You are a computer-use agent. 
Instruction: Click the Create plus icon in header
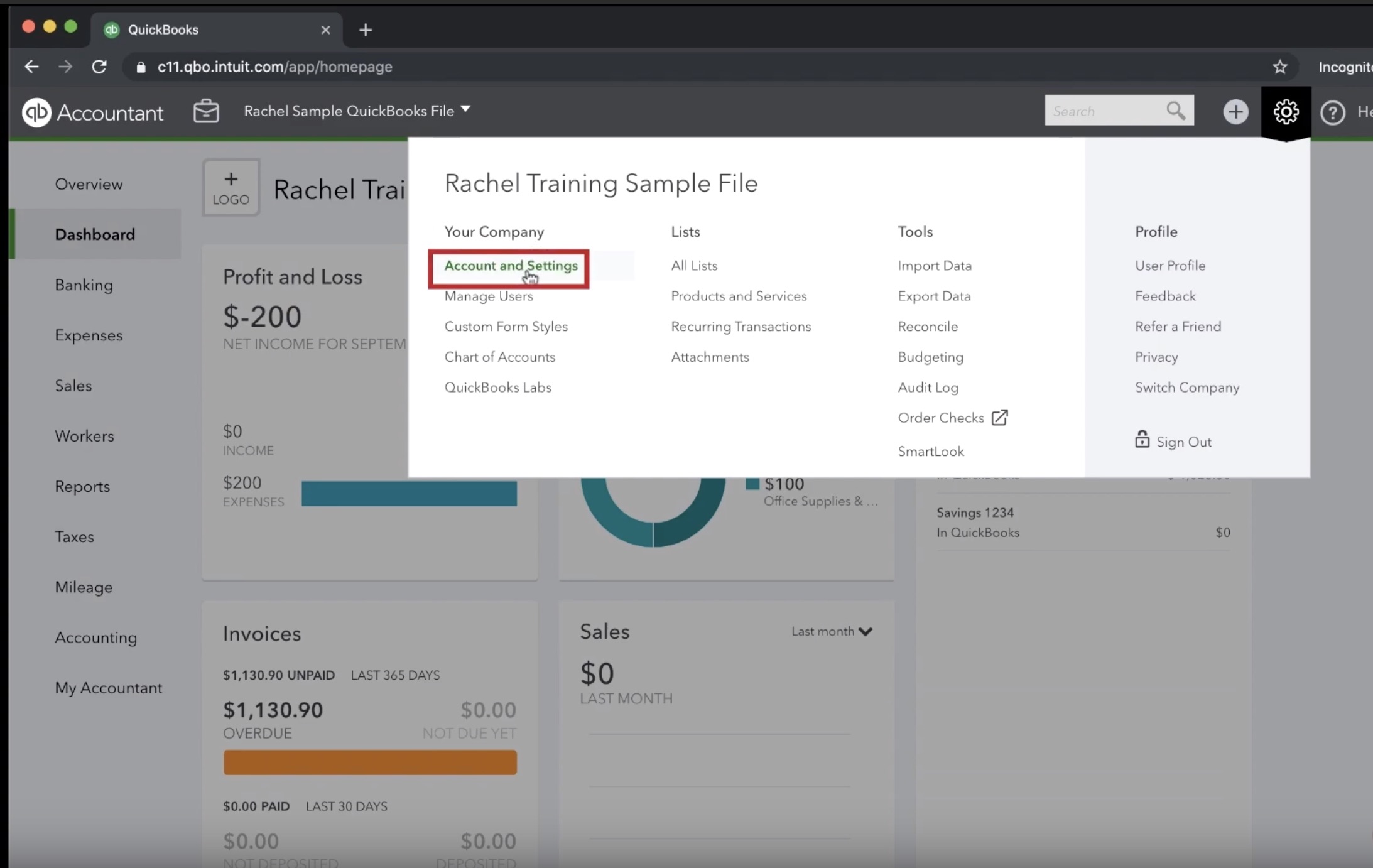coord(1235,112)
